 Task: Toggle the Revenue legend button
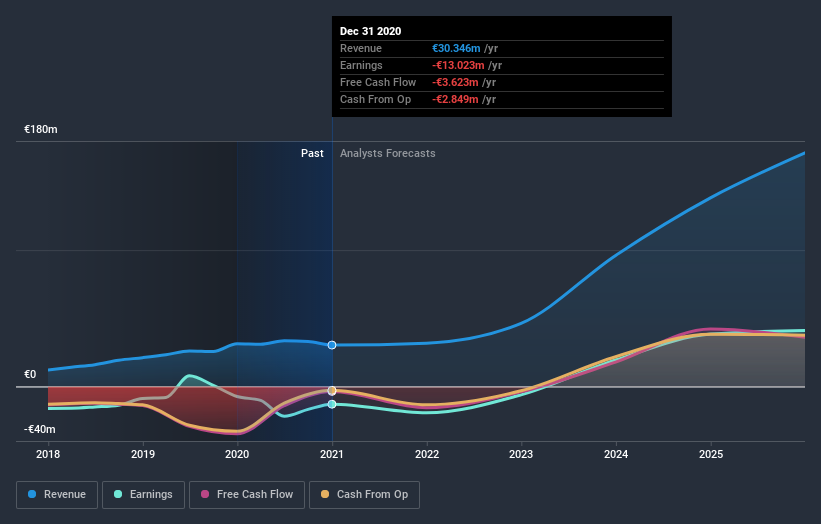tap(57, 495)
